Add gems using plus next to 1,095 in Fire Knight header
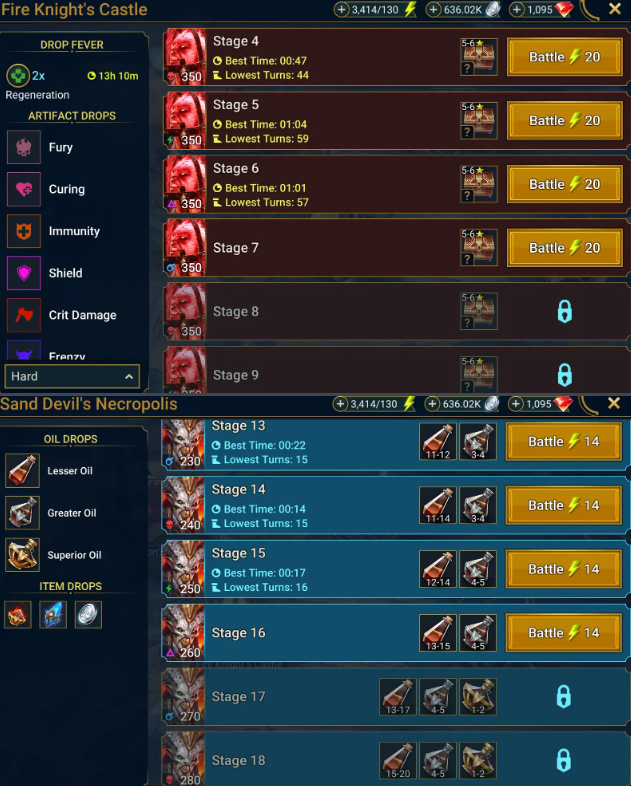 tap(517, 10)
